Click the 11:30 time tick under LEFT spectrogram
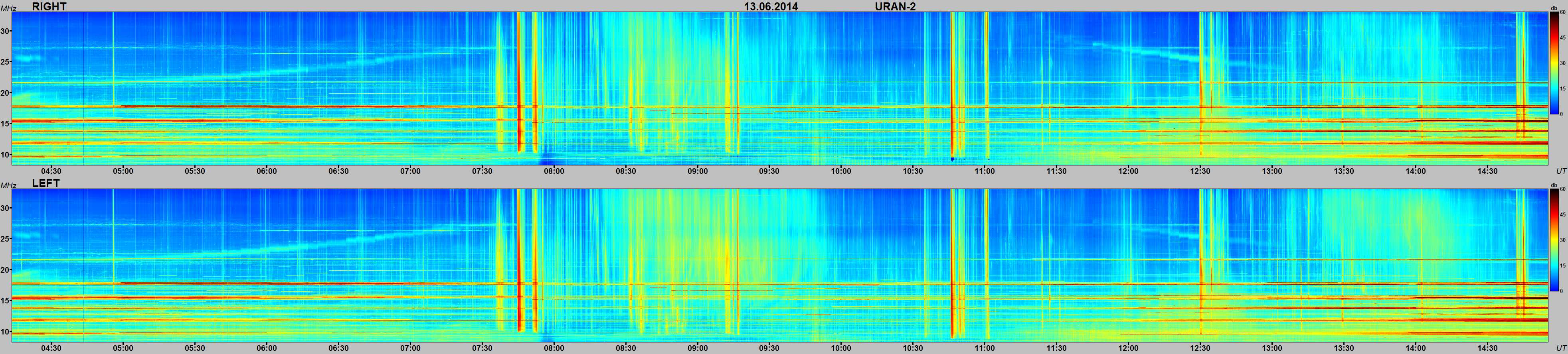The image size is (1568, 354). (x=1057, y=348)
